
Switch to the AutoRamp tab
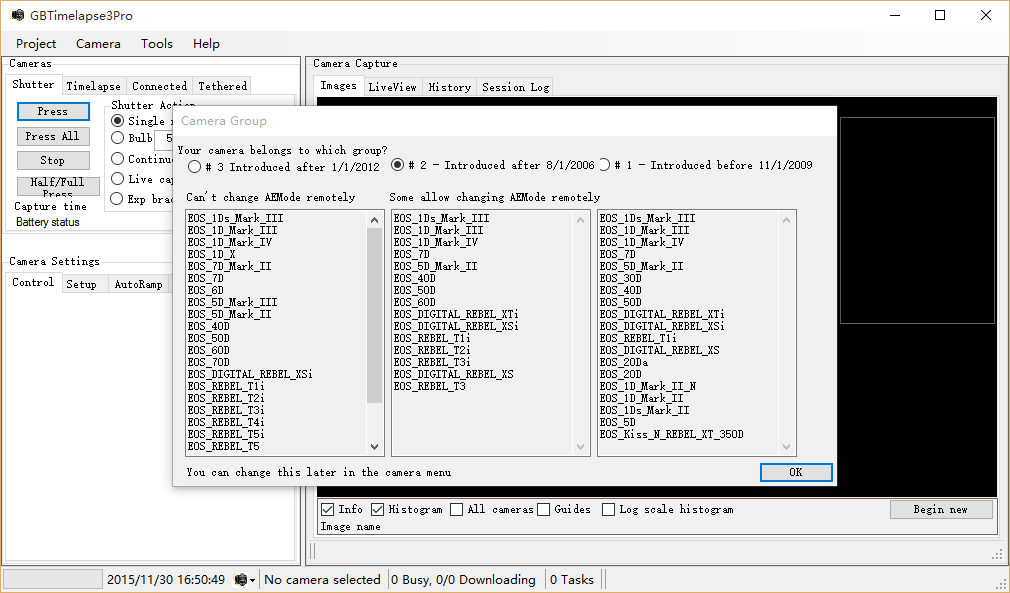138,284
